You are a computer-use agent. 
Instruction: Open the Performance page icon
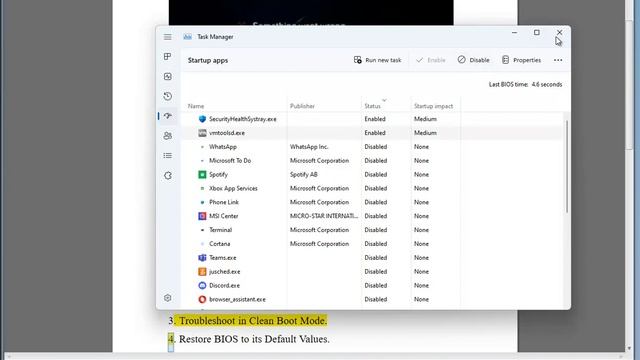[x=167, y=76]
